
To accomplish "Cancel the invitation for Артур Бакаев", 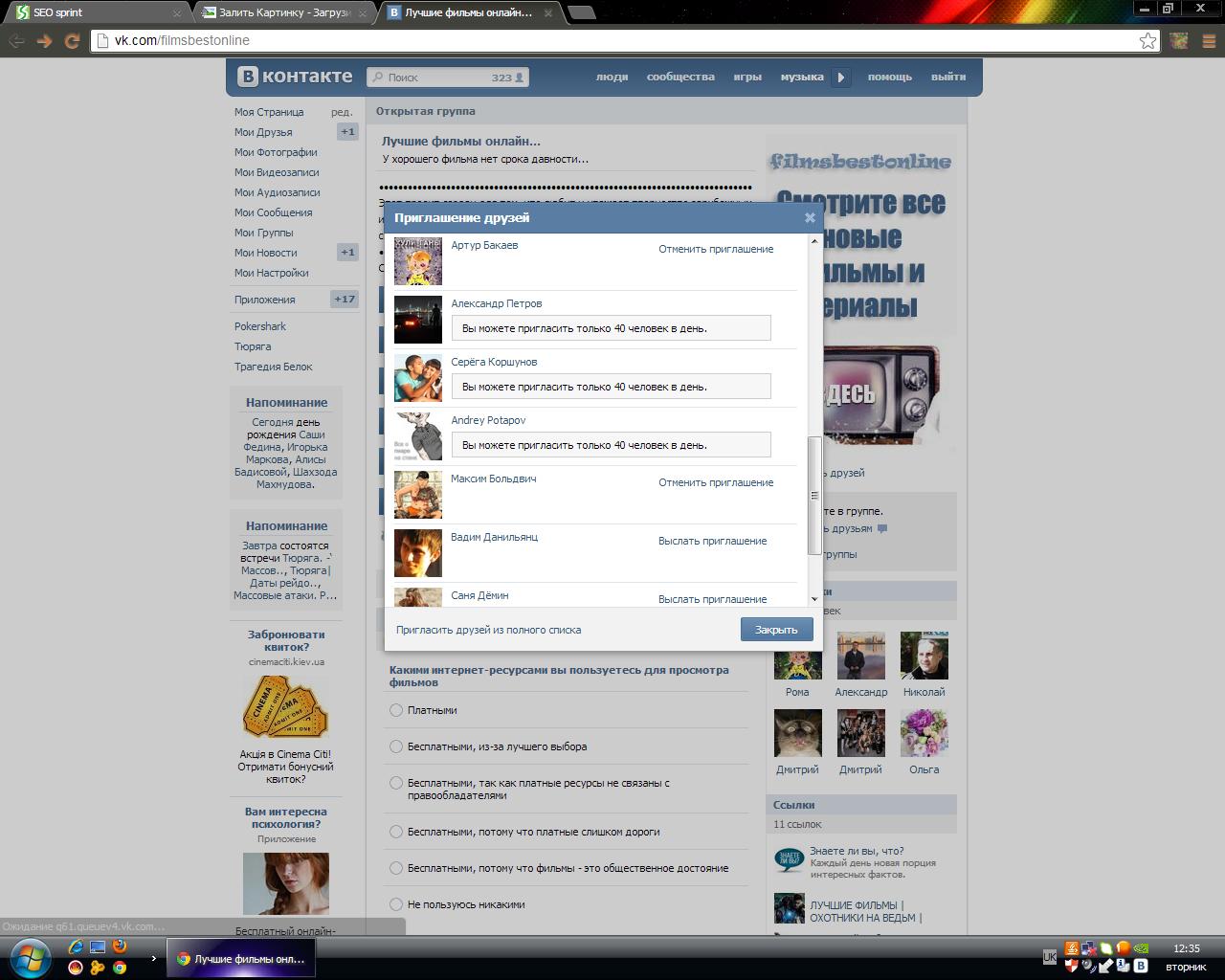I will [716, 249].
